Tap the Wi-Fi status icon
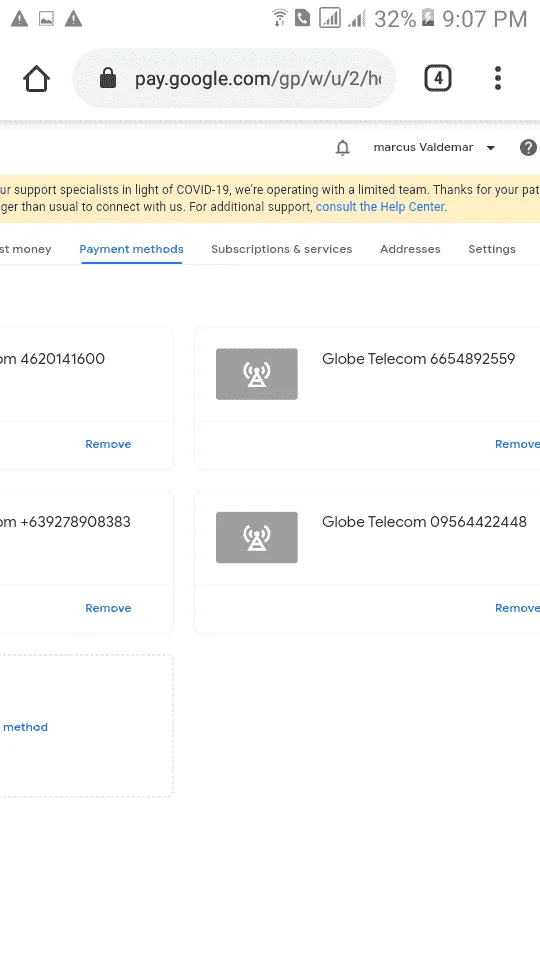 [280, 18]
